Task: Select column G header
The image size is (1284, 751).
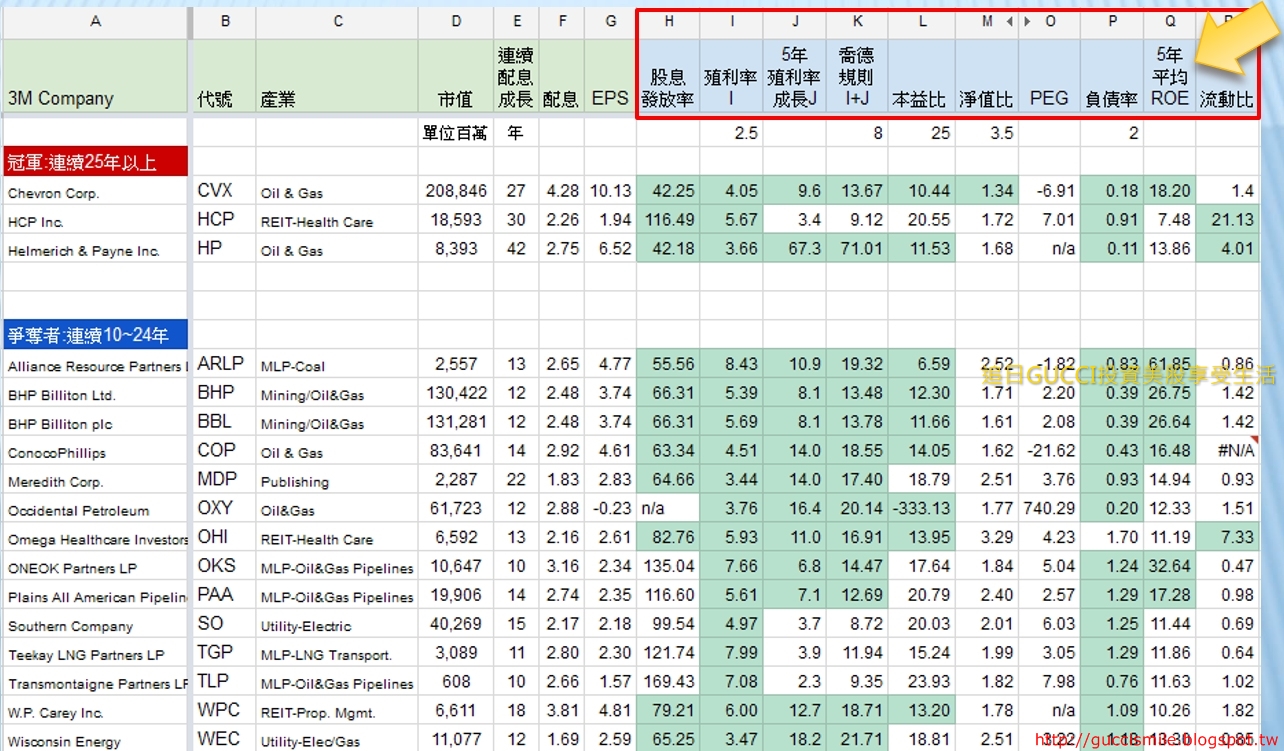Action: click(610, 21)
